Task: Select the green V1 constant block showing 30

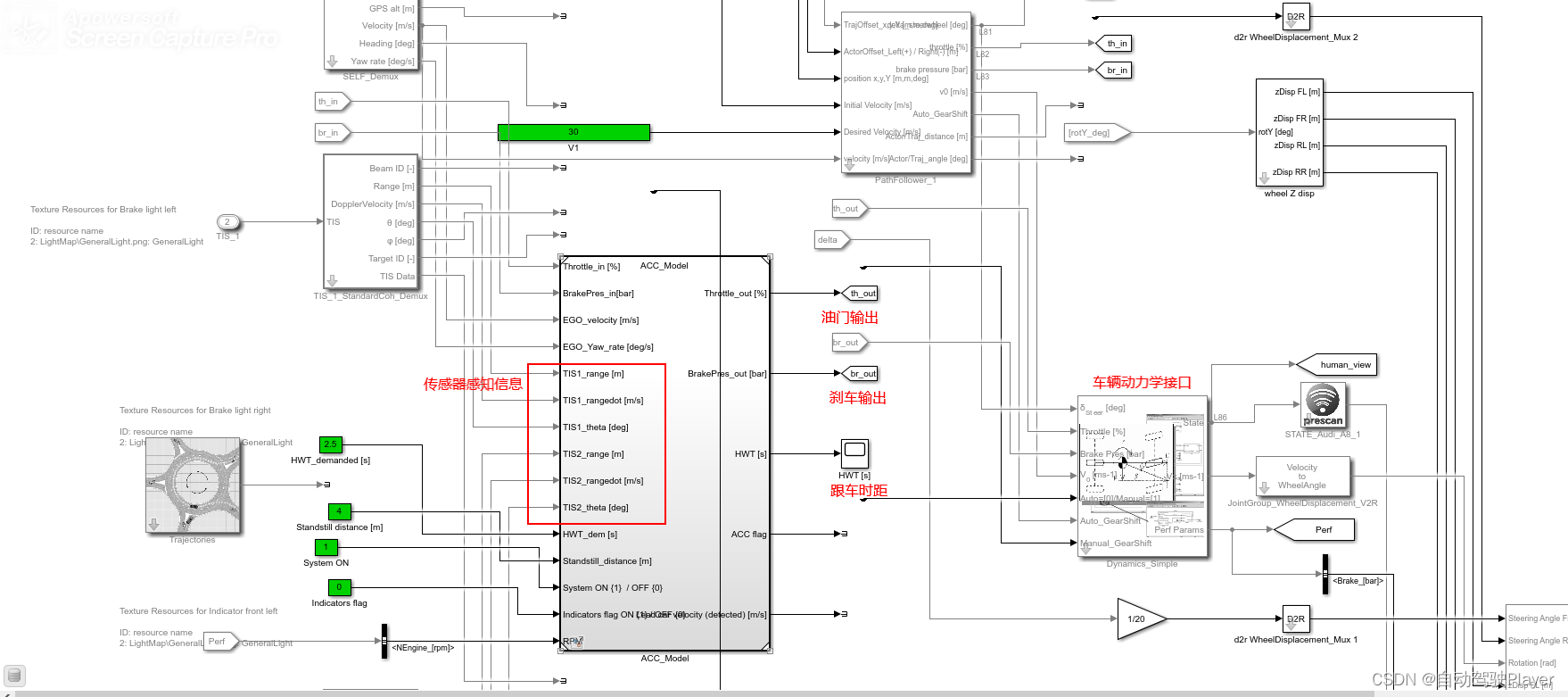Action: [574, 132]
